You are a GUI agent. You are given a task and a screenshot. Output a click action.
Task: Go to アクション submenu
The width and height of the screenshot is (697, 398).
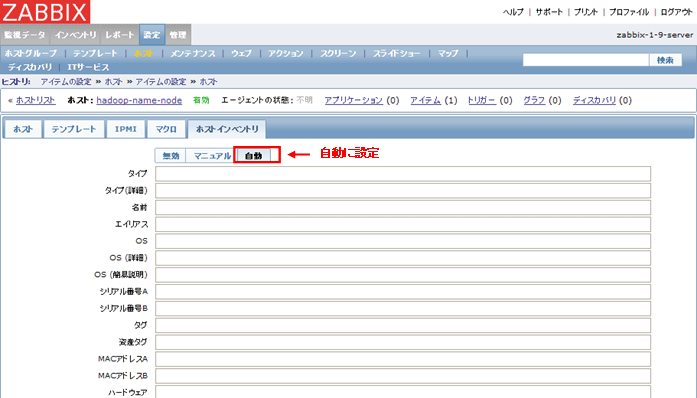tap(285, 53)
